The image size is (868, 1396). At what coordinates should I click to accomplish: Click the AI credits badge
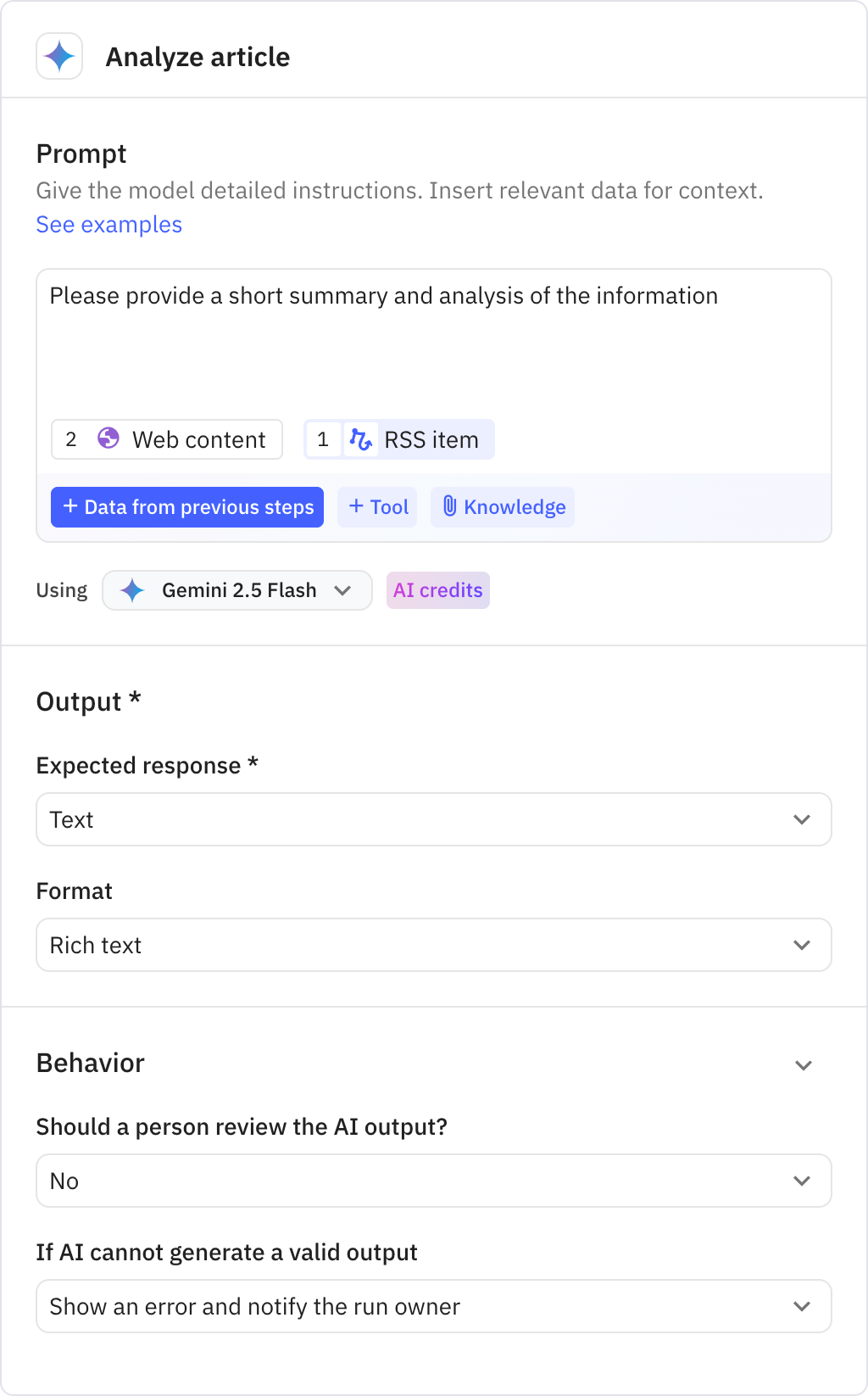(x=437, y=590)
